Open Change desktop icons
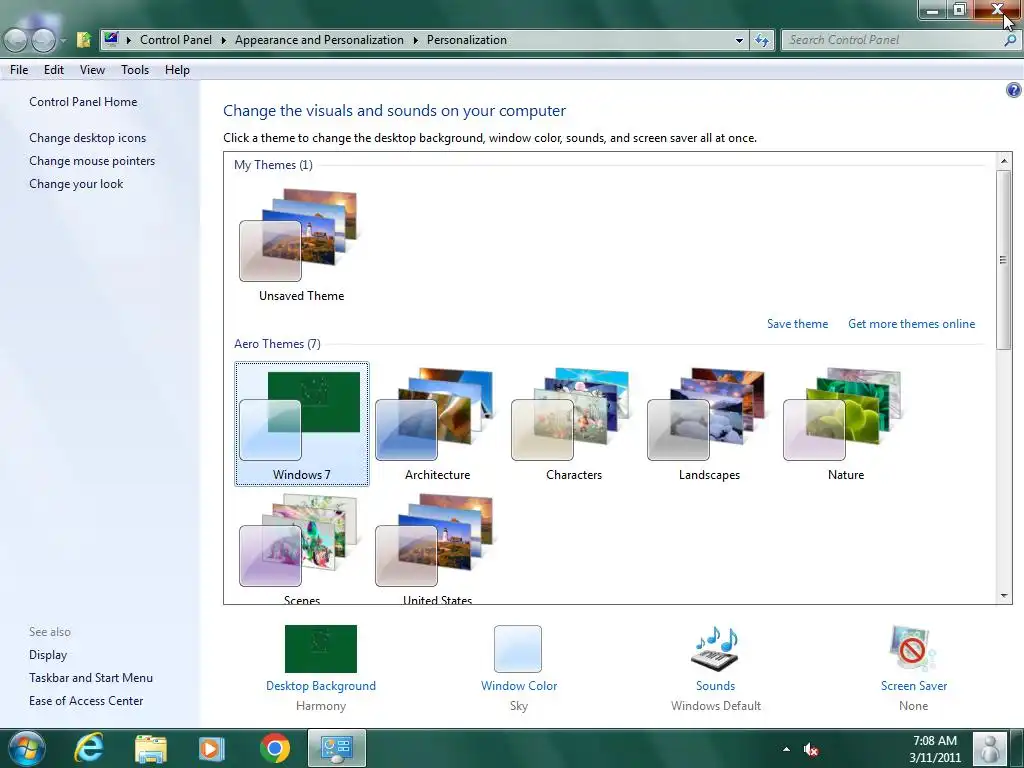Screen dimensions: 1024x768 (88, 138)
